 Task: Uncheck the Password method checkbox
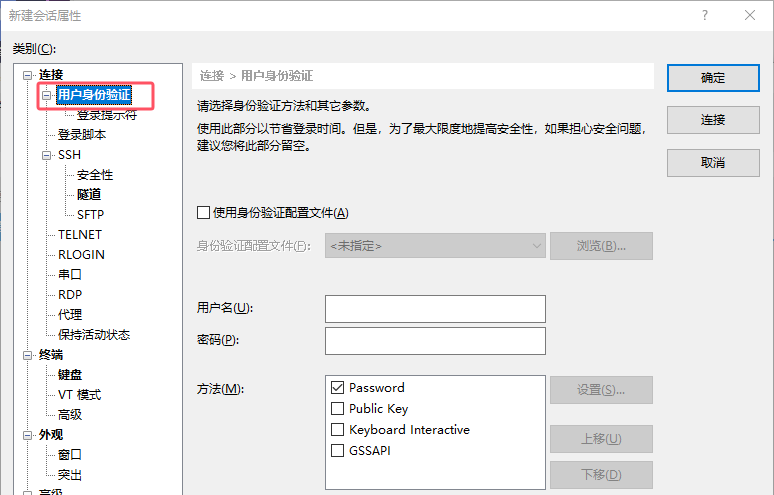click(x=337, y=388)
